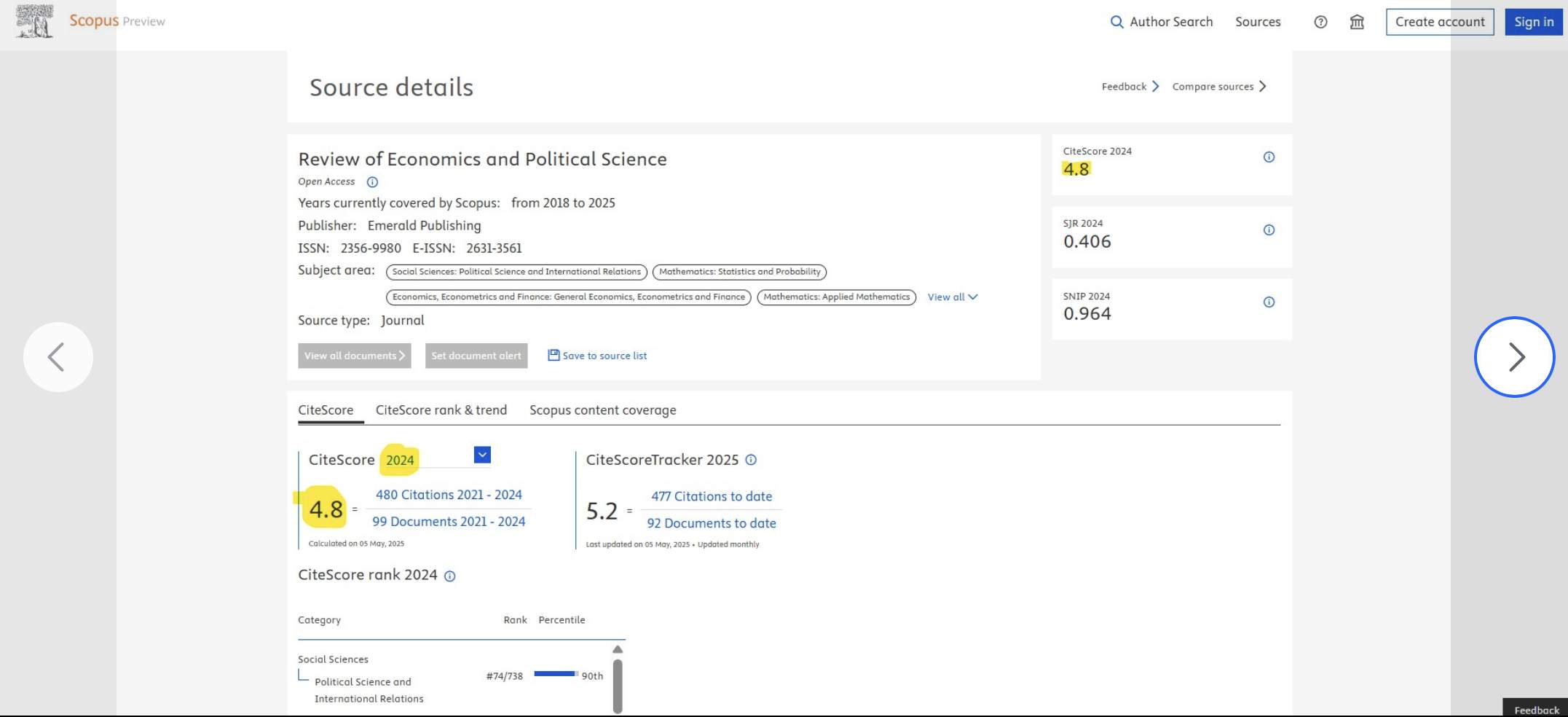The width and height of the screenshot is (1568, 717).
Task: Click publisher name Emerald Publishing
Action: [424, 226]
